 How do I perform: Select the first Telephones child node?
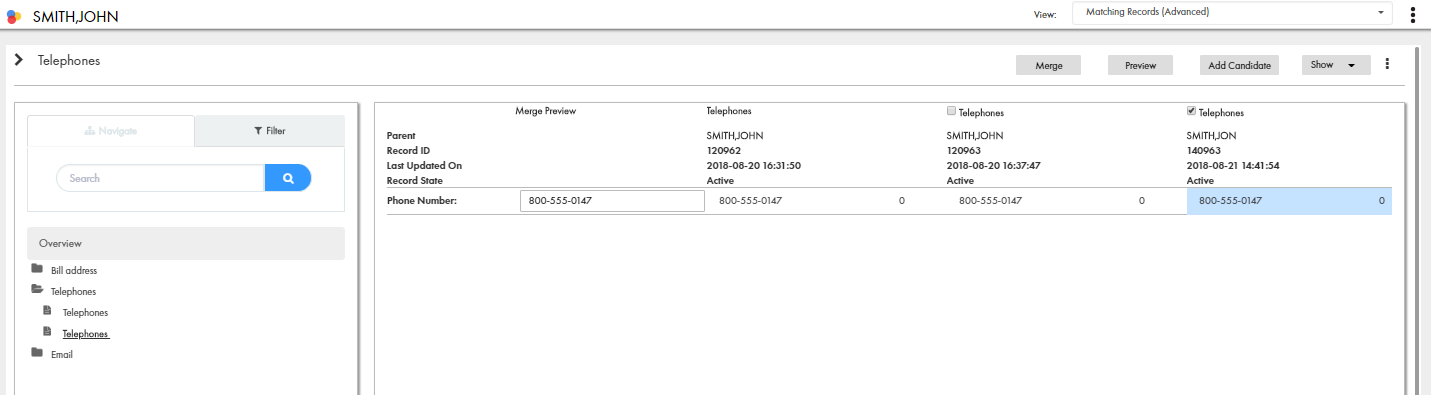click(85, 313)
